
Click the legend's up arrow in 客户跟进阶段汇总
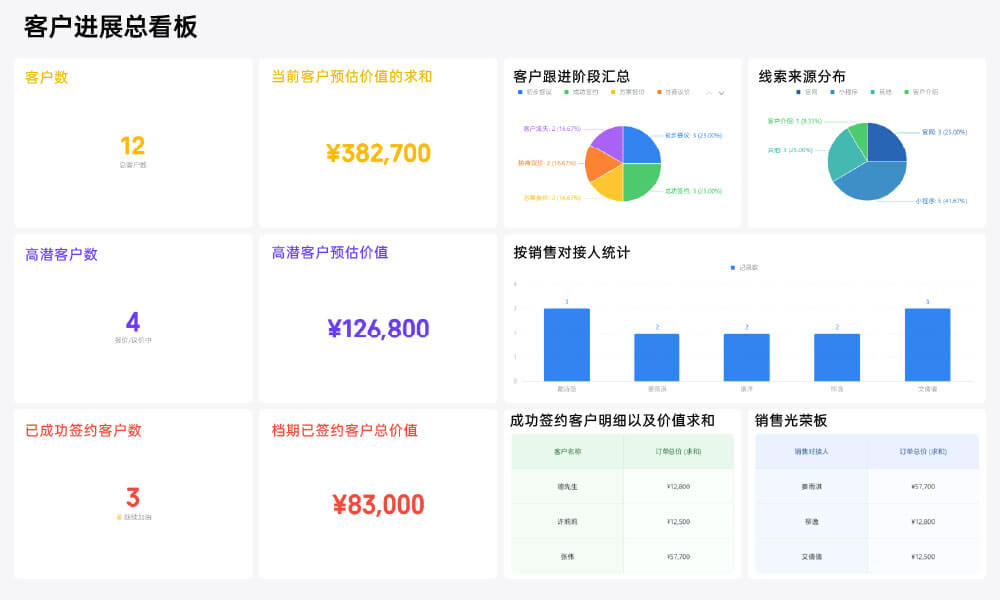point(709,93)
